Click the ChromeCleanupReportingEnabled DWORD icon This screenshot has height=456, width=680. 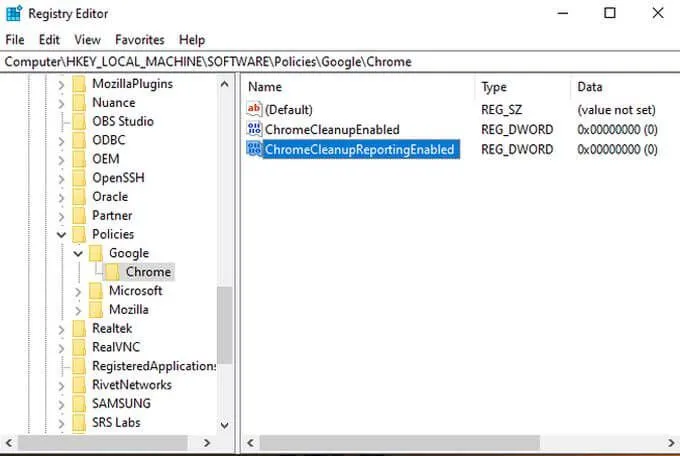pyautogui.click(x=254, y=149)
